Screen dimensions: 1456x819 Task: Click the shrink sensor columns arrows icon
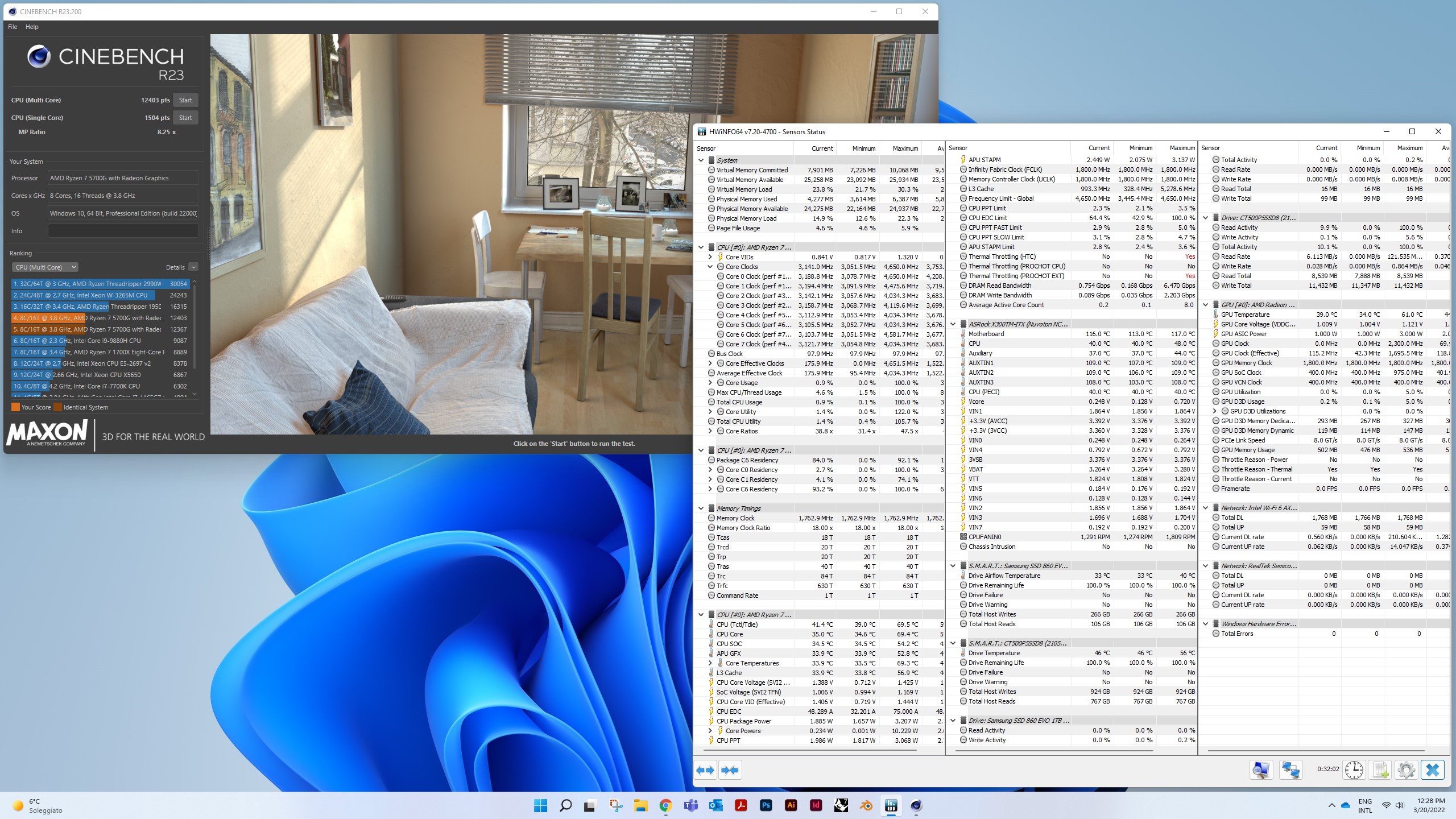(730, 770)
